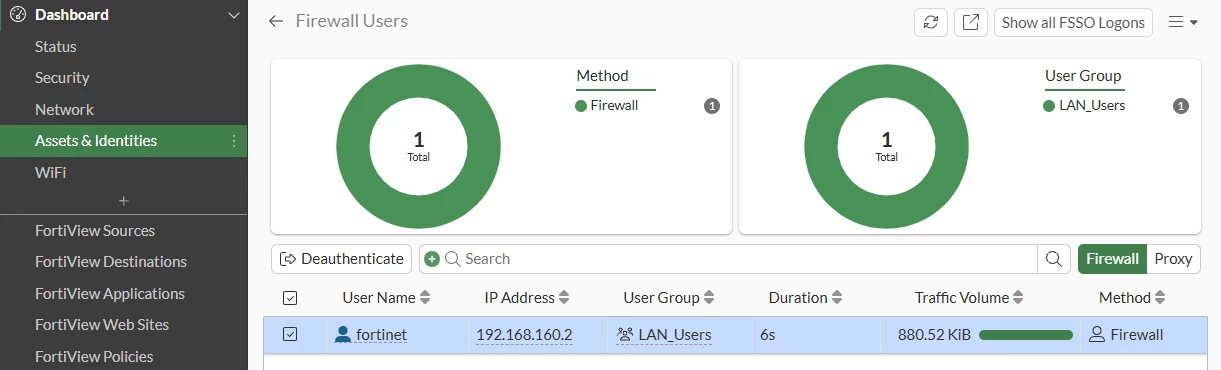Sort by Method column arrows
Screen dimensions: 1221x370
(1161, 298)
